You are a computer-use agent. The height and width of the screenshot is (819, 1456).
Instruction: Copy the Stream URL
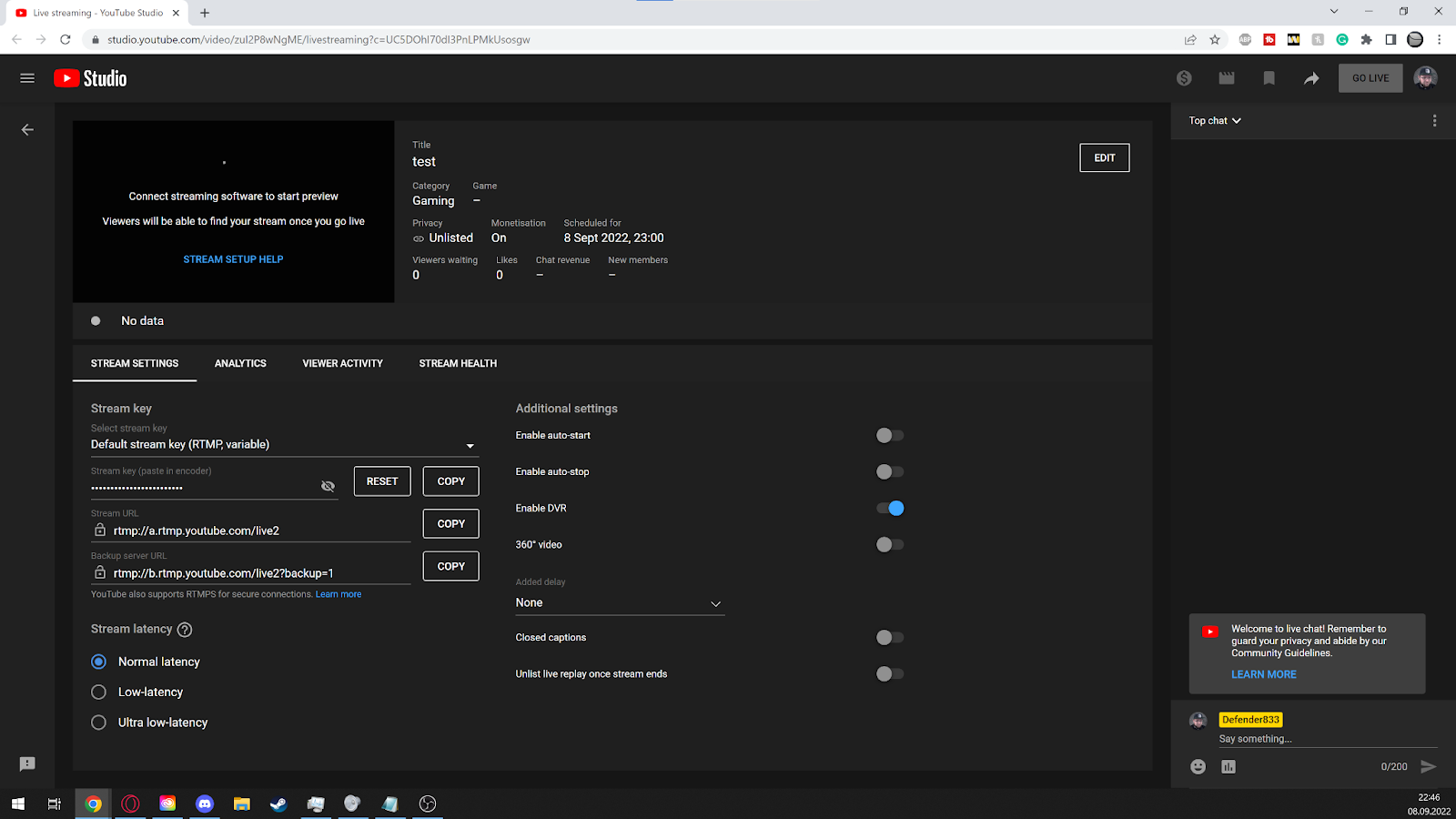pyautogui.click(x=451, y=524)
